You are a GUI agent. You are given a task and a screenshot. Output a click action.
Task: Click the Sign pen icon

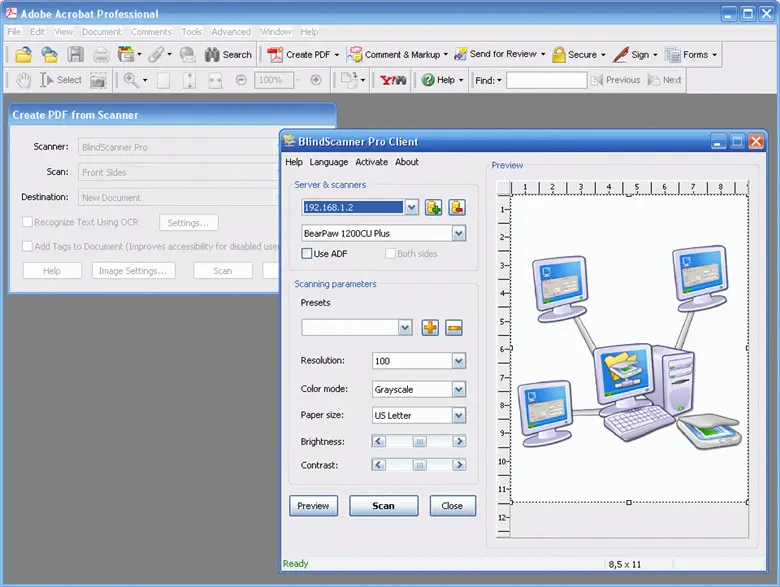(620, 55)
